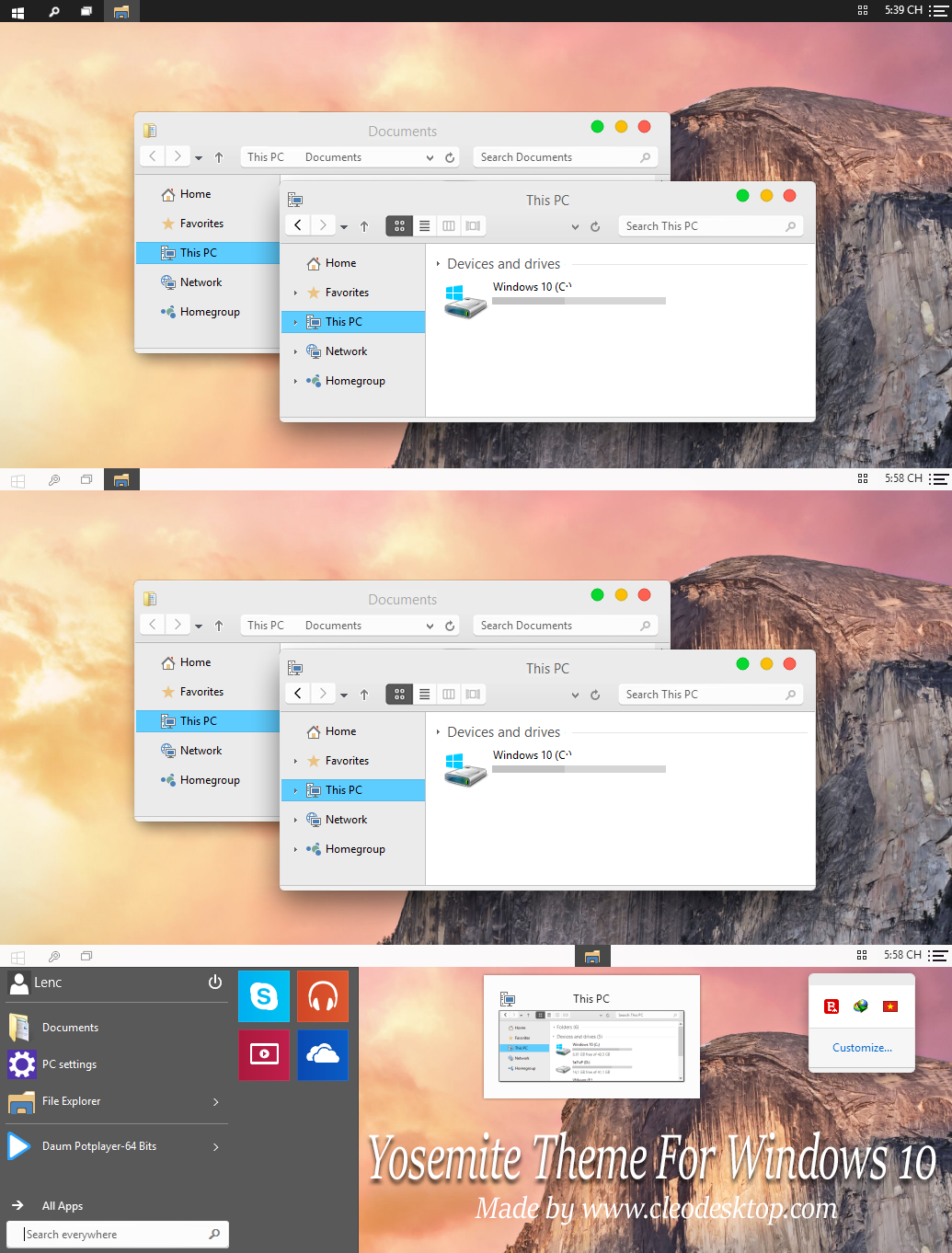The width and height of the screenshot is (952, 1253).
Task: Expand Network in top This PC window sidebar
Action: (295, 351)
